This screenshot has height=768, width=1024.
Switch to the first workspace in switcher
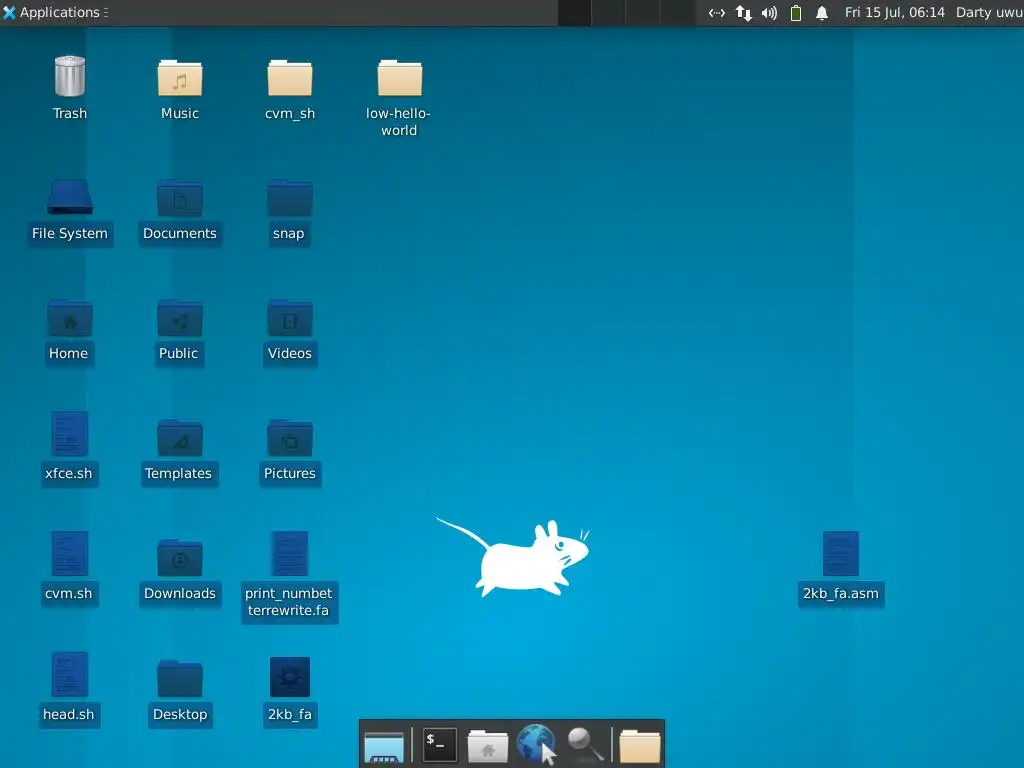575,12
